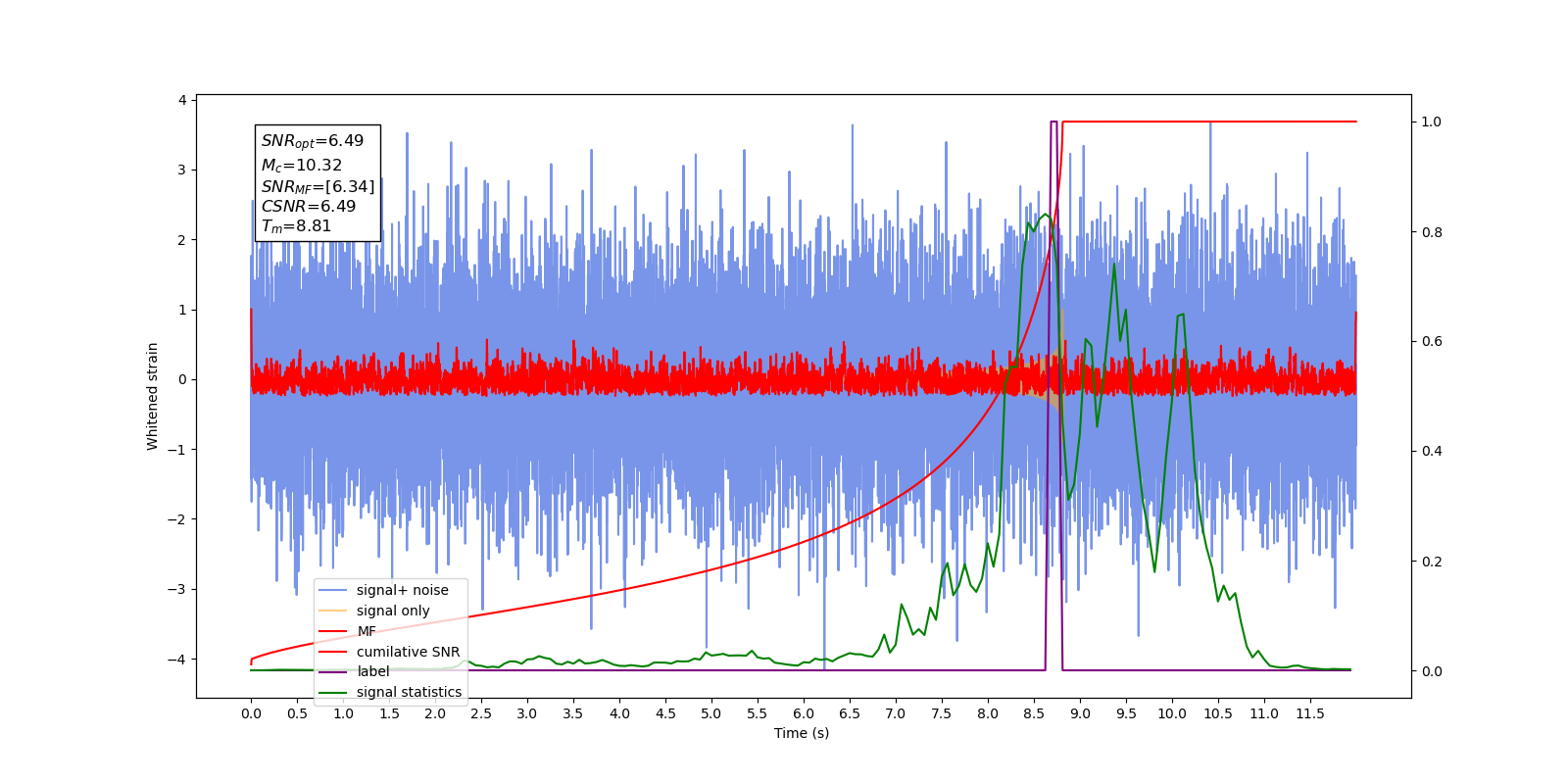Click the −1 tick on the strain axis

click(x=176, y=450)
